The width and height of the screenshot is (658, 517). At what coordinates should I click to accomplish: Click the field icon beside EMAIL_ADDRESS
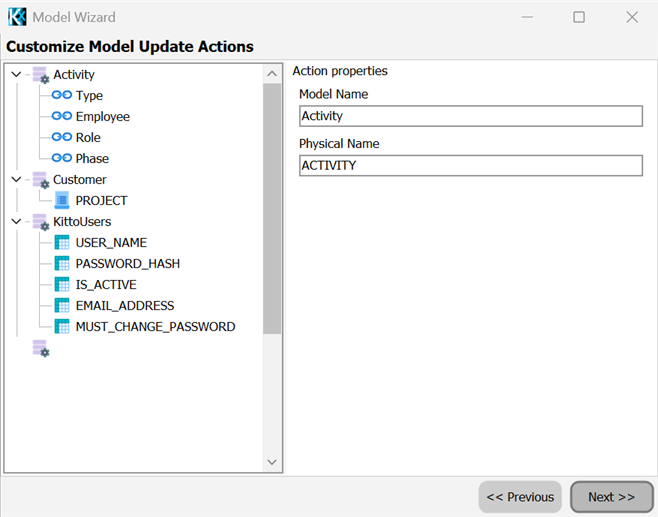(62, 306)
